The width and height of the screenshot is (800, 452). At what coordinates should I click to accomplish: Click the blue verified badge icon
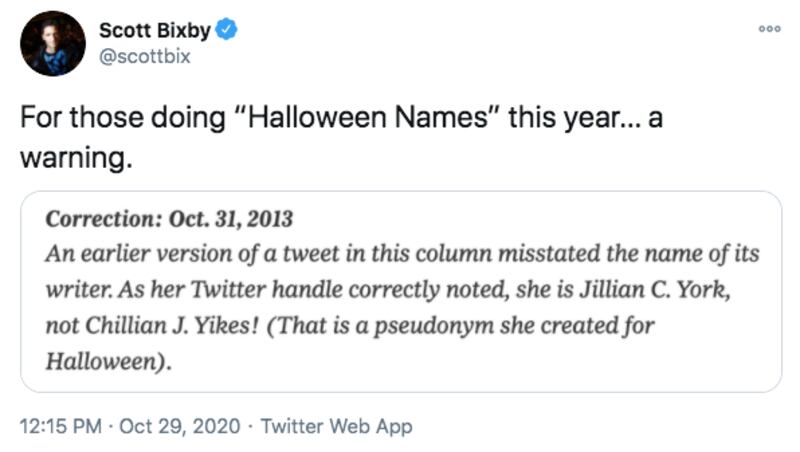click(x=227, y=30)
